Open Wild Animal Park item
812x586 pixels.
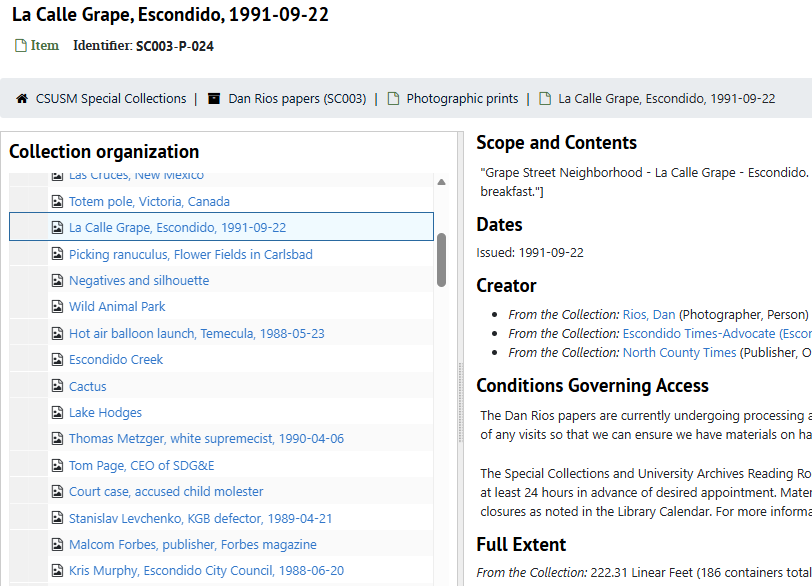pos(117,306)
